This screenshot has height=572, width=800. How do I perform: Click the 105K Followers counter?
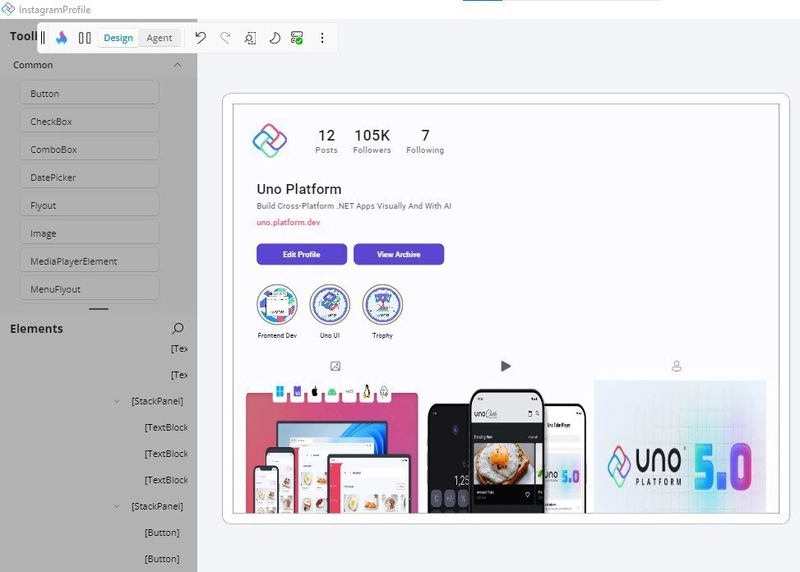click(372, 141)
